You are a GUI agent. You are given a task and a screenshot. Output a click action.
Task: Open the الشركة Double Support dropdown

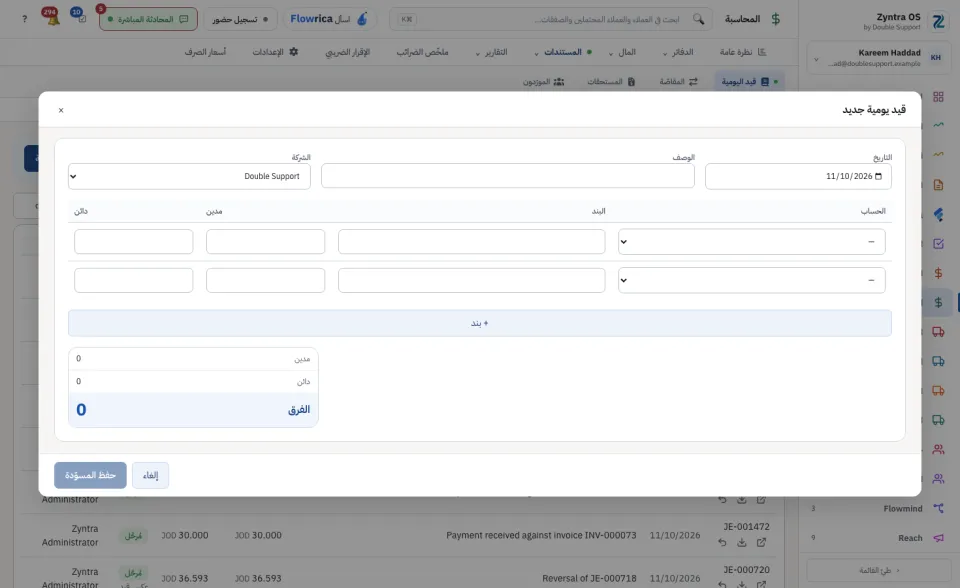coord(189,176)
